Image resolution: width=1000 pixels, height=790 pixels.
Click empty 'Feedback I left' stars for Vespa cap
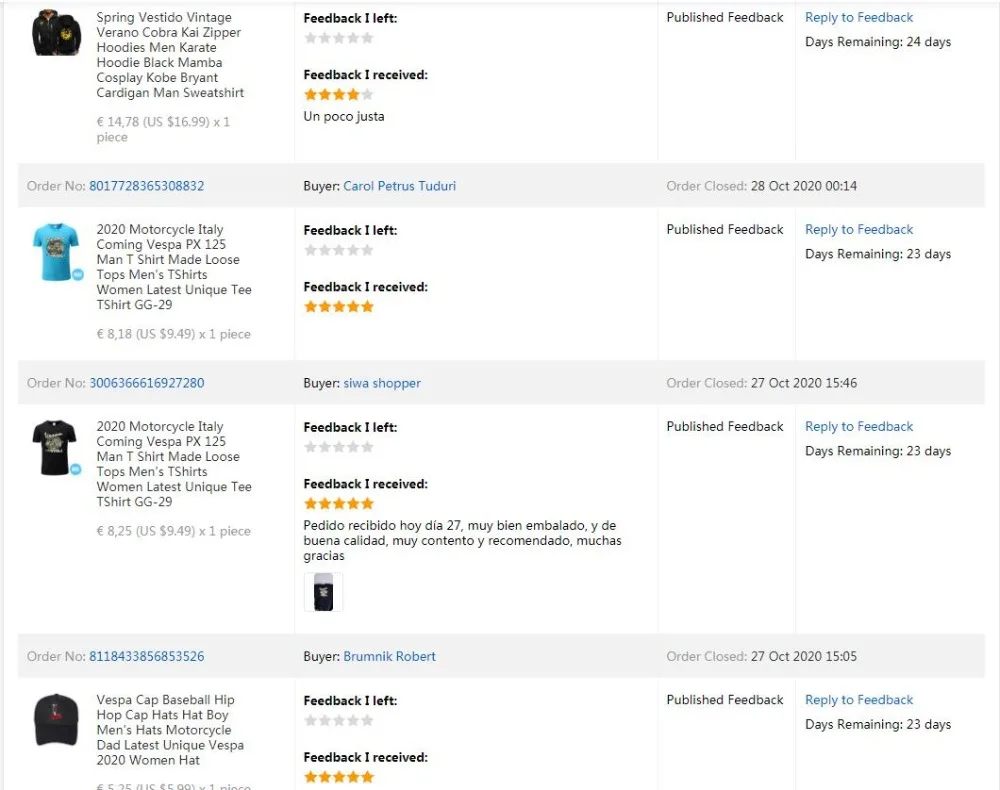(x=338, y=721)
